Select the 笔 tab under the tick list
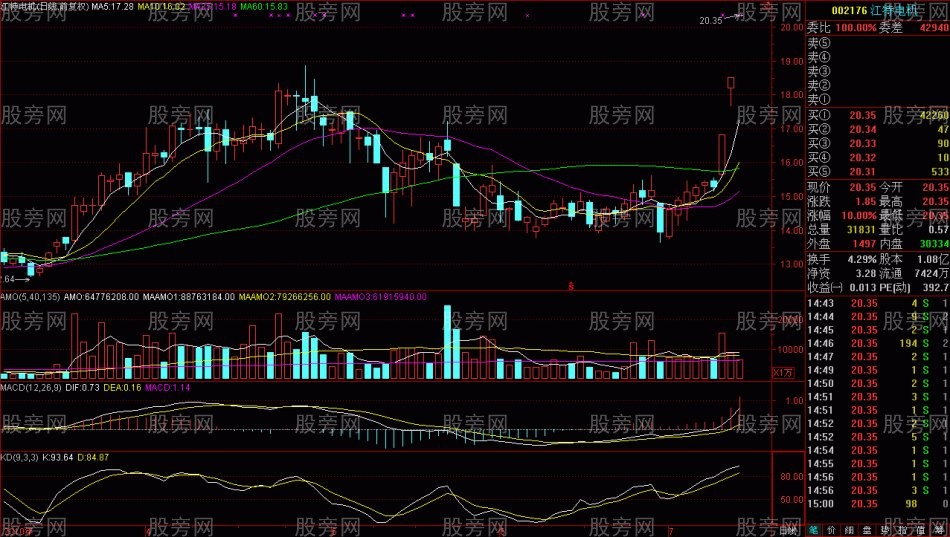This screenshot has height=537, width=950. click(x=813, y=530)
